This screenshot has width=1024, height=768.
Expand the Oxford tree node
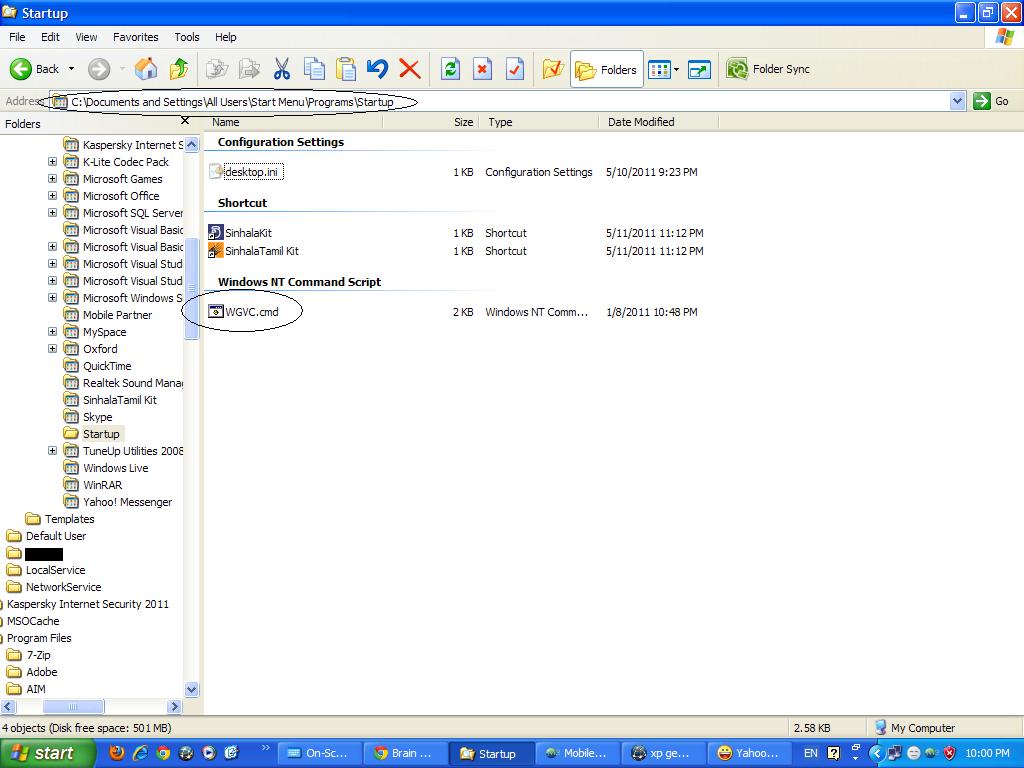52,348
